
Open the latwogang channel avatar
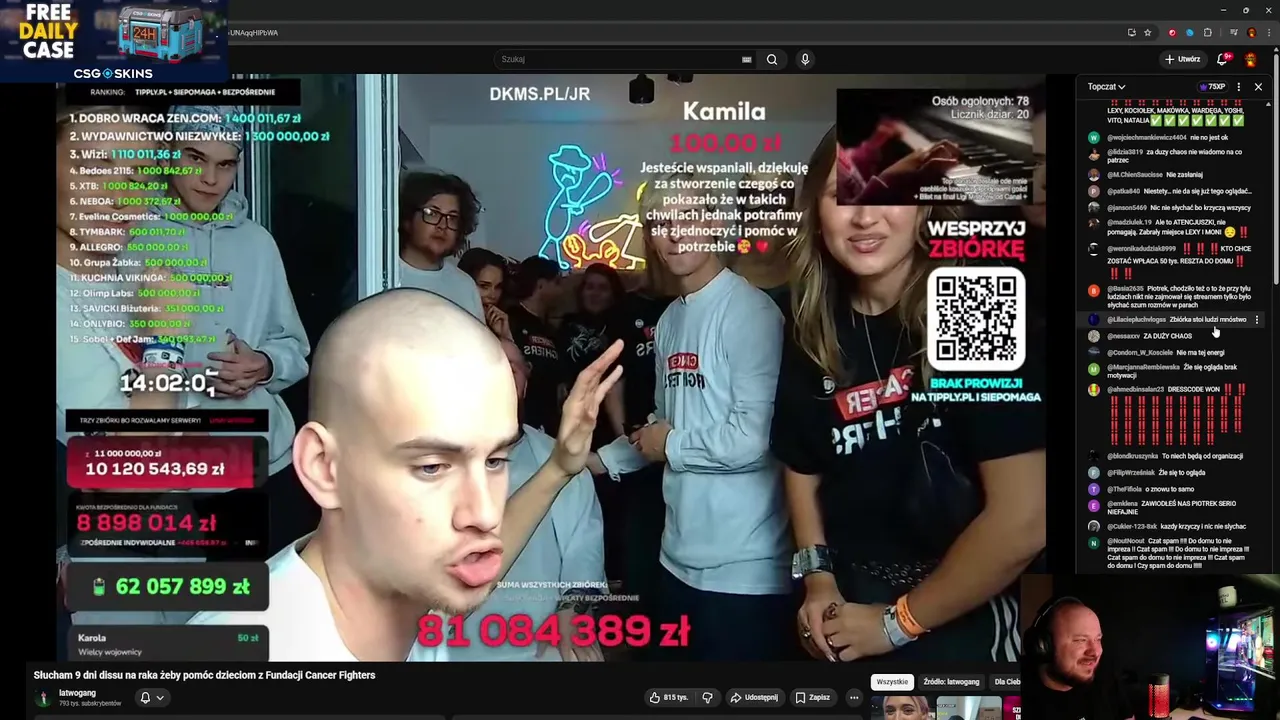[43, 697]
